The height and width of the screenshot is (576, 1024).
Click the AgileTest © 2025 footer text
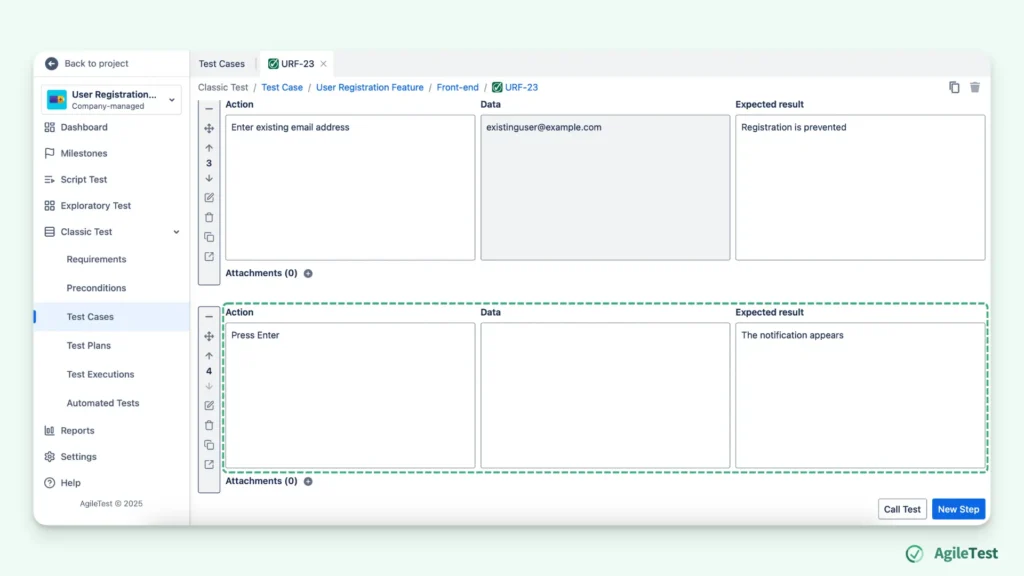pos(111,504)
